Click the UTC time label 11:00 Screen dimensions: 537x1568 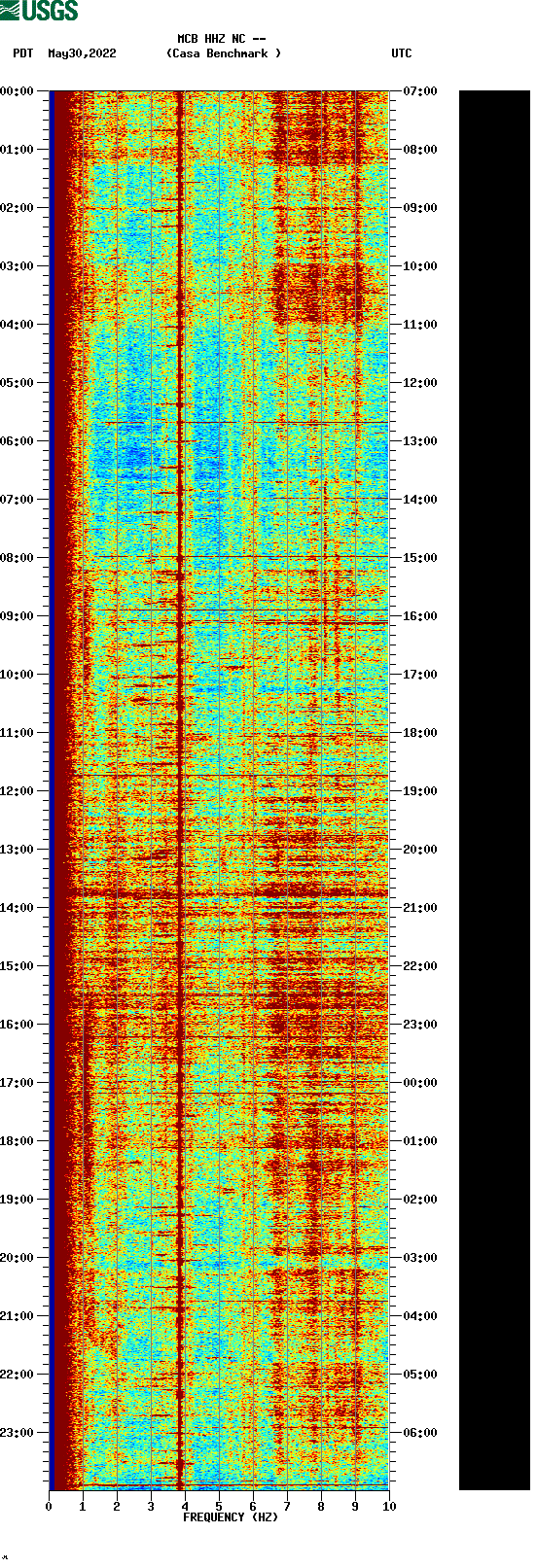[x=420, y=325]
